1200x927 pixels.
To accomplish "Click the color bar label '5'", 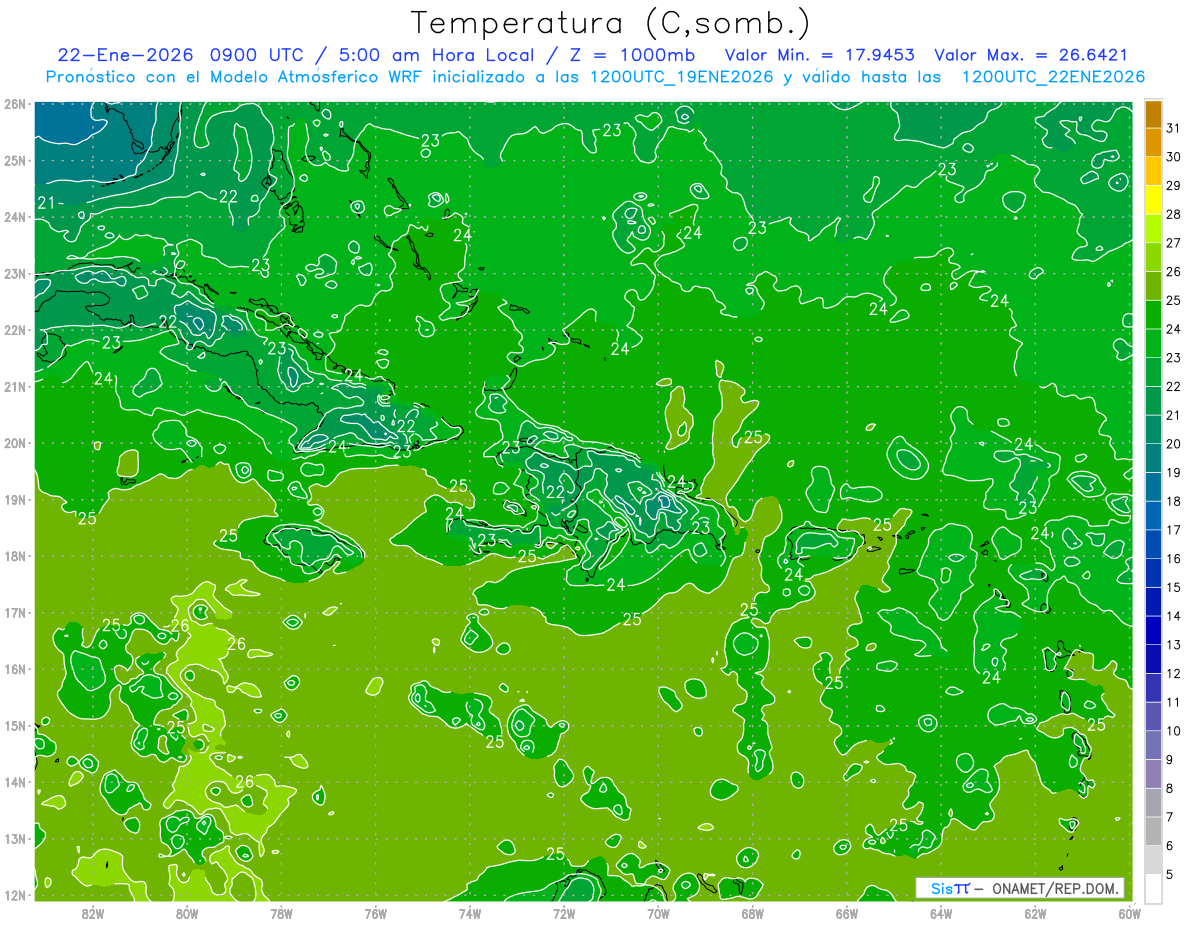I will click(x=1169, y=875).
